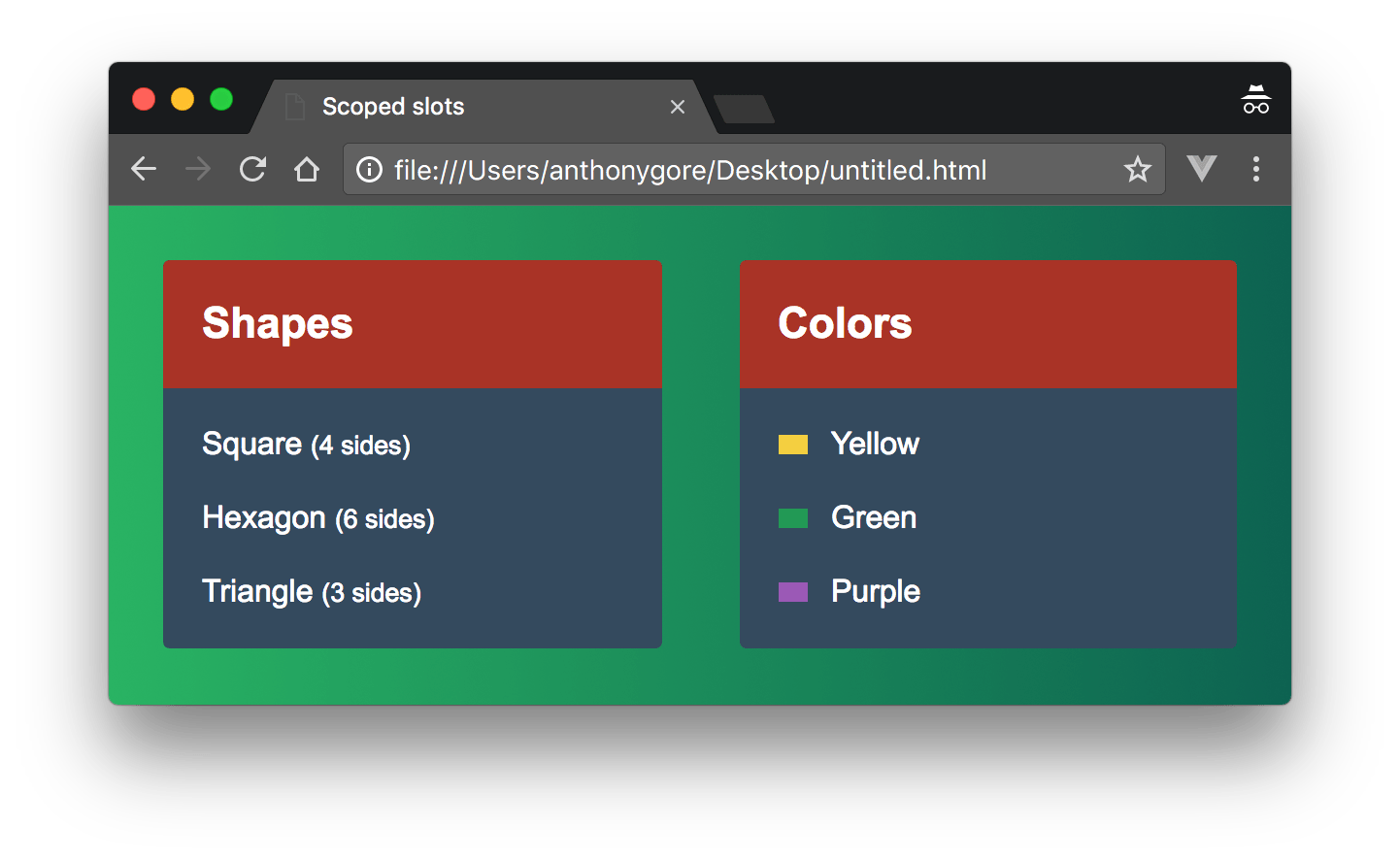Click the Purple color swatch
Screen dimensions: 1400x860
pos(792,591)
